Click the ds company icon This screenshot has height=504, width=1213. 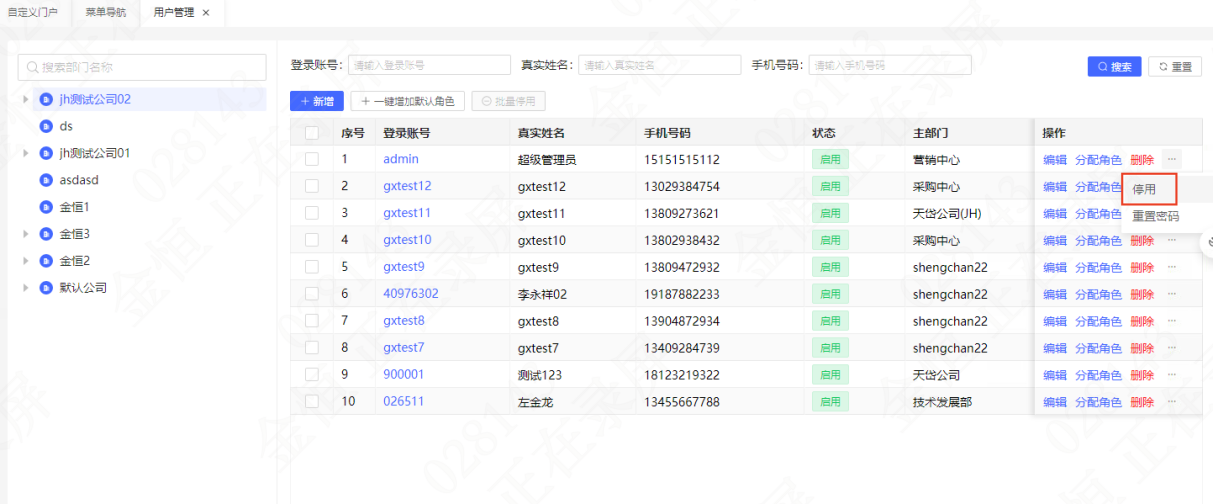pyautogui.click(x=45, y=126)
